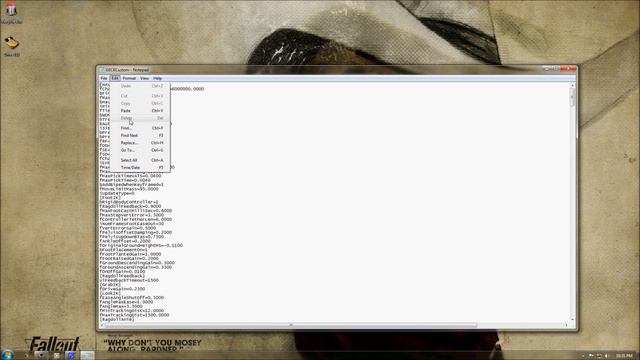Click the [RagdollFeedback] section line

(x=122, y=276)
